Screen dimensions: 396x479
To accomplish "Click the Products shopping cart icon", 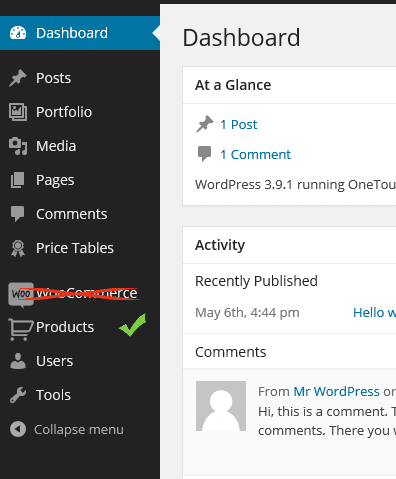I will [20, 329].
